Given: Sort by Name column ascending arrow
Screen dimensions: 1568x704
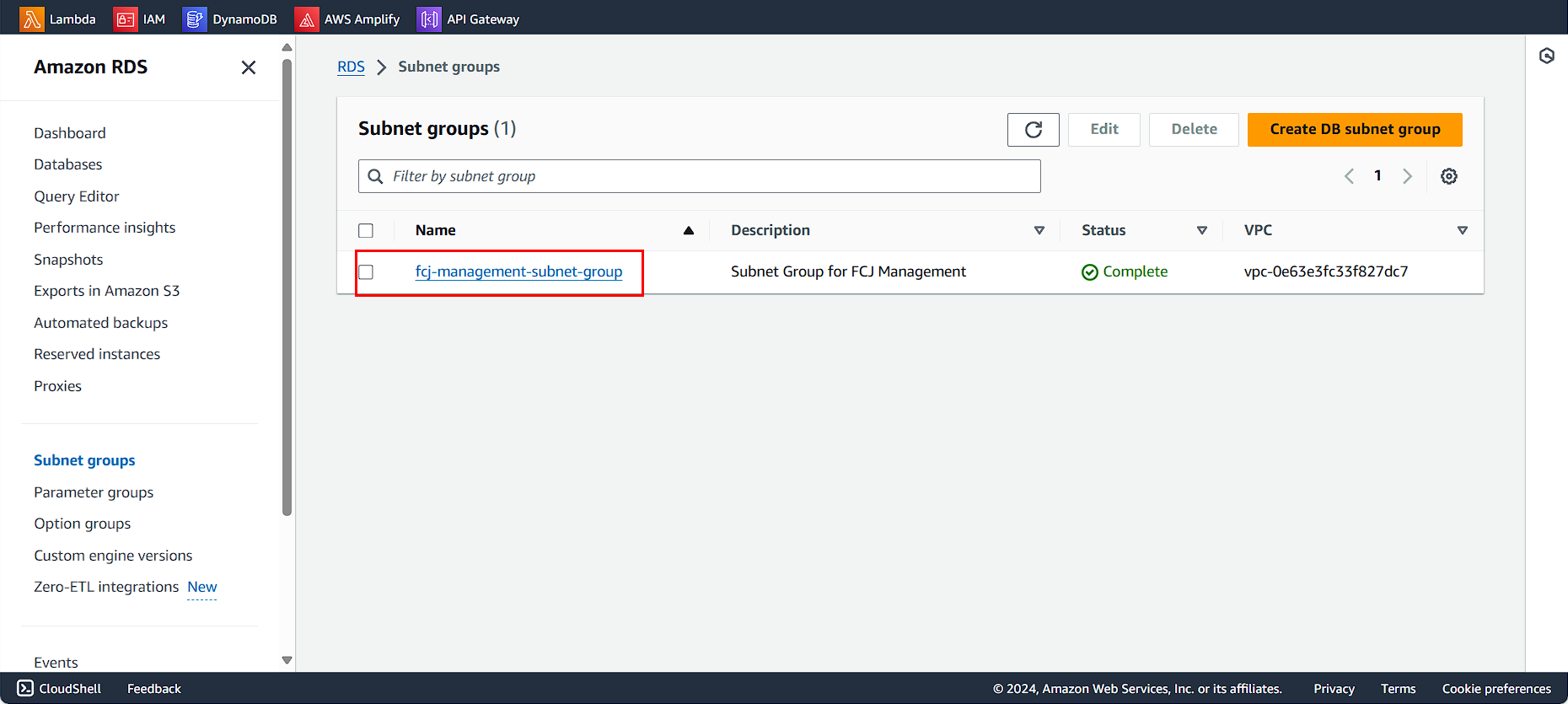Looking at the screenshot, I should (x=689, y=230).
